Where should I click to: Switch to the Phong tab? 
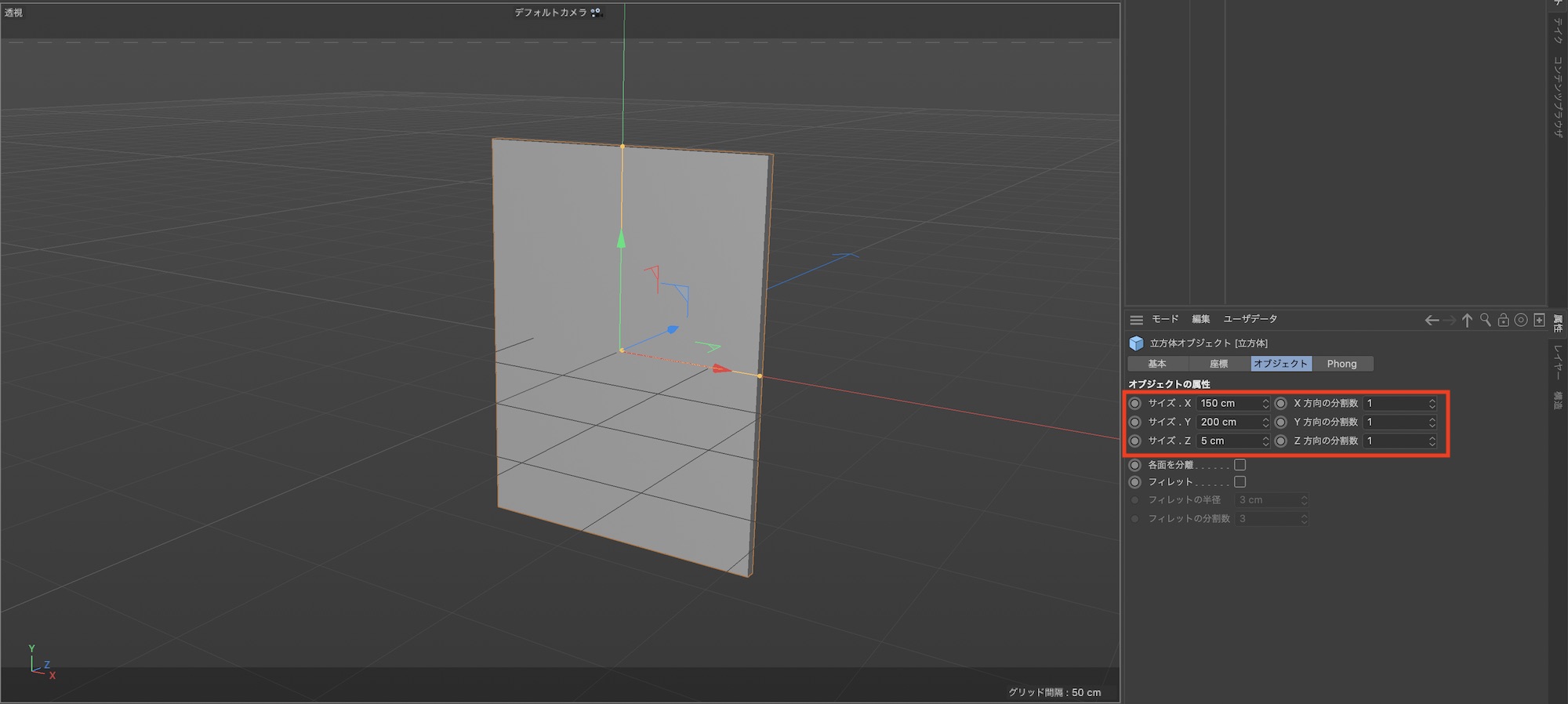(x=1341, y=364)
